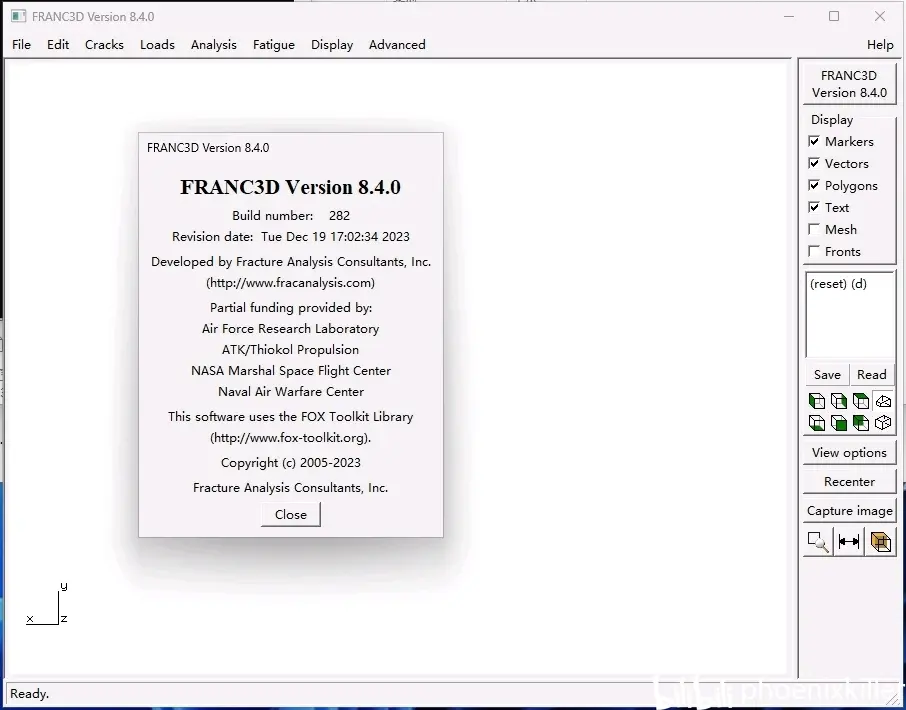This screenshot has width=906, height=710.
Task: Click the wedge-shaped view icon
Action: (x=883, y=401)
